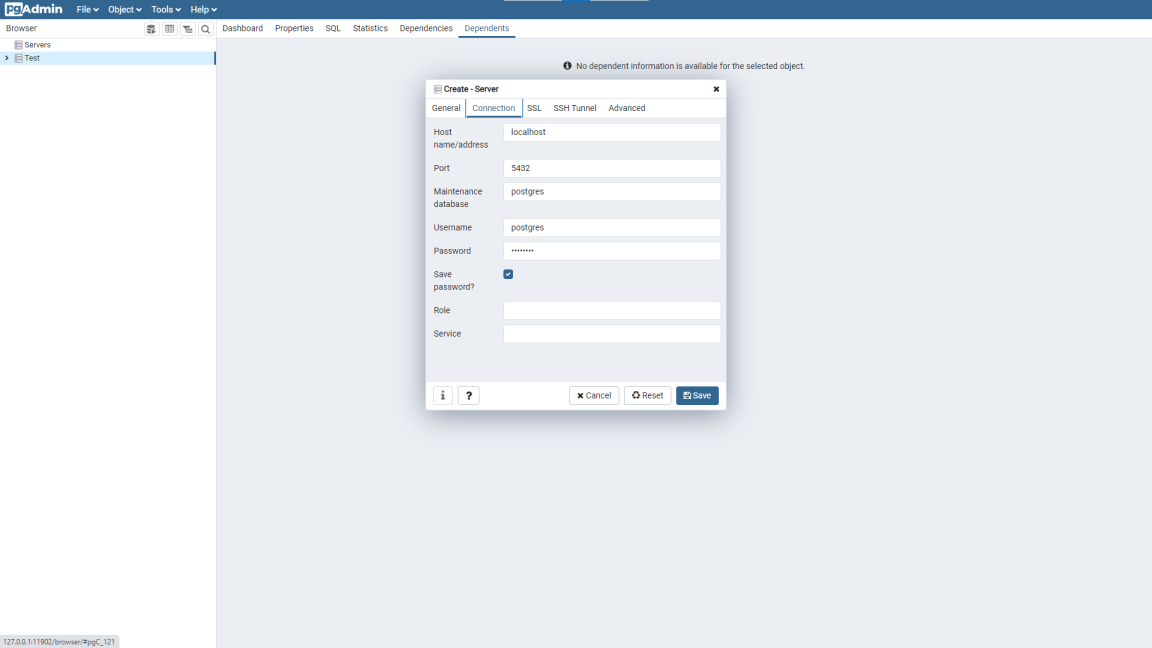Image resolution: width=1152 pixels, height=648 pixels.
Task: Click the View Data table icon
Action: point(170,29)
